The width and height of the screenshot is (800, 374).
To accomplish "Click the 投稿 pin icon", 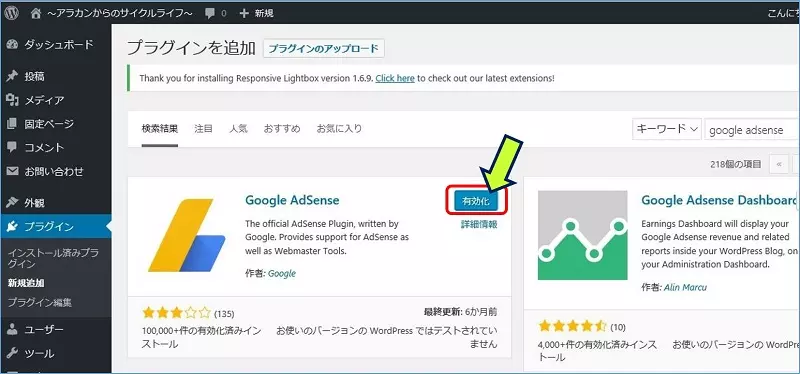I will pyautogui.click(x=12, y=77).
